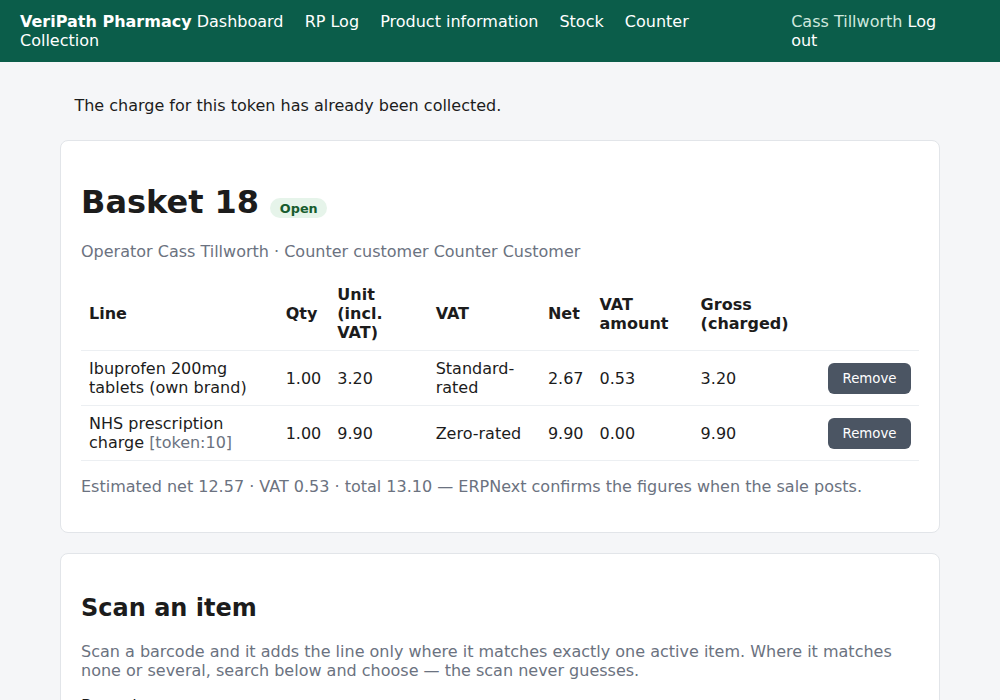Go to the RP Log page
This screenshot has height=700, width=1000.
point(332,21)
